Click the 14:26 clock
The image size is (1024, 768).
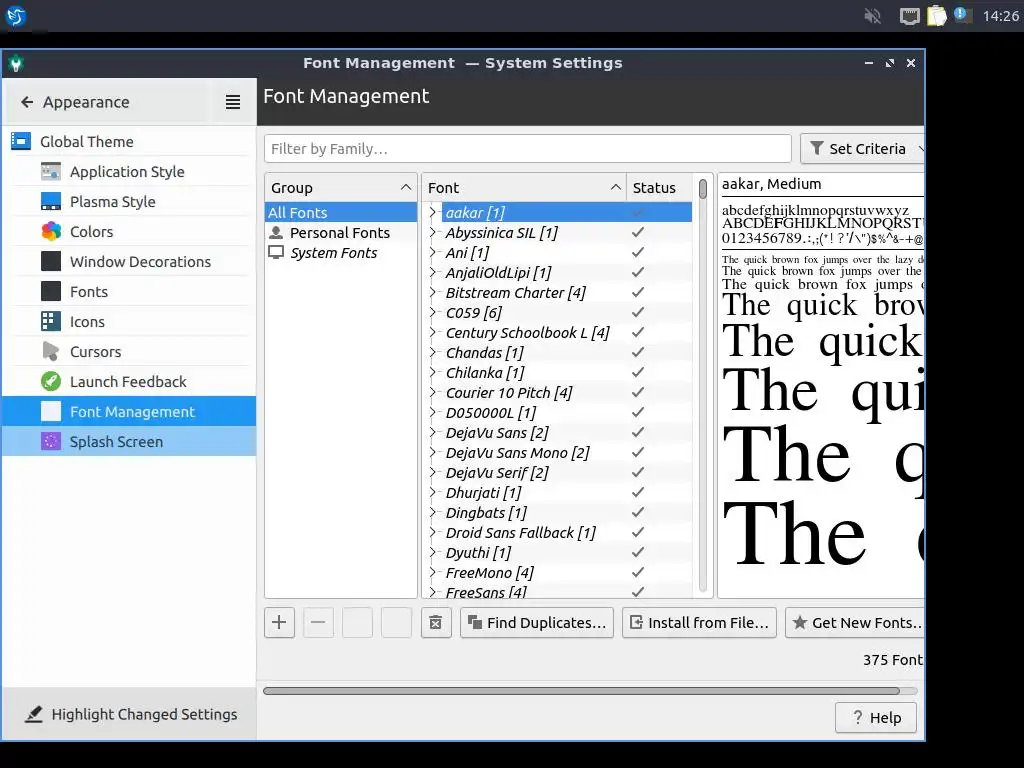1000,16
